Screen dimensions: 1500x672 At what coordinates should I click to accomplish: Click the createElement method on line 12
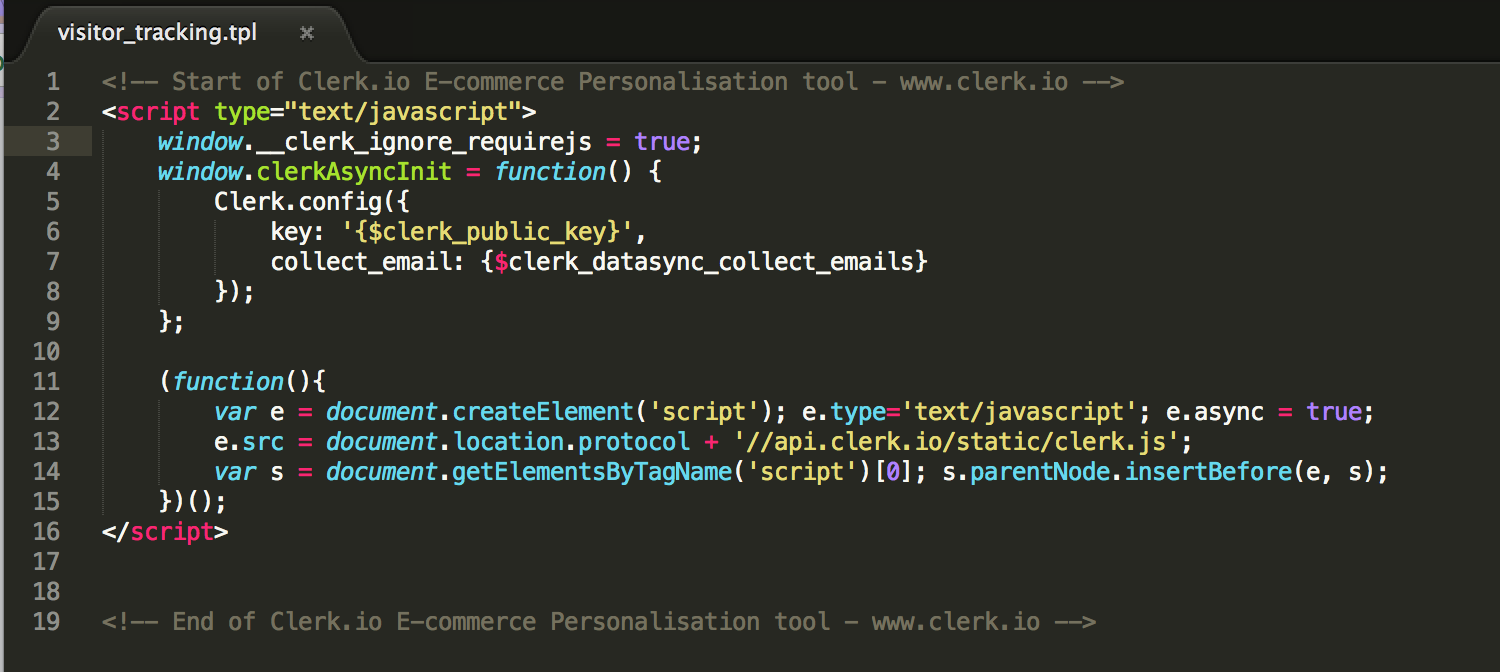(544, 412)
